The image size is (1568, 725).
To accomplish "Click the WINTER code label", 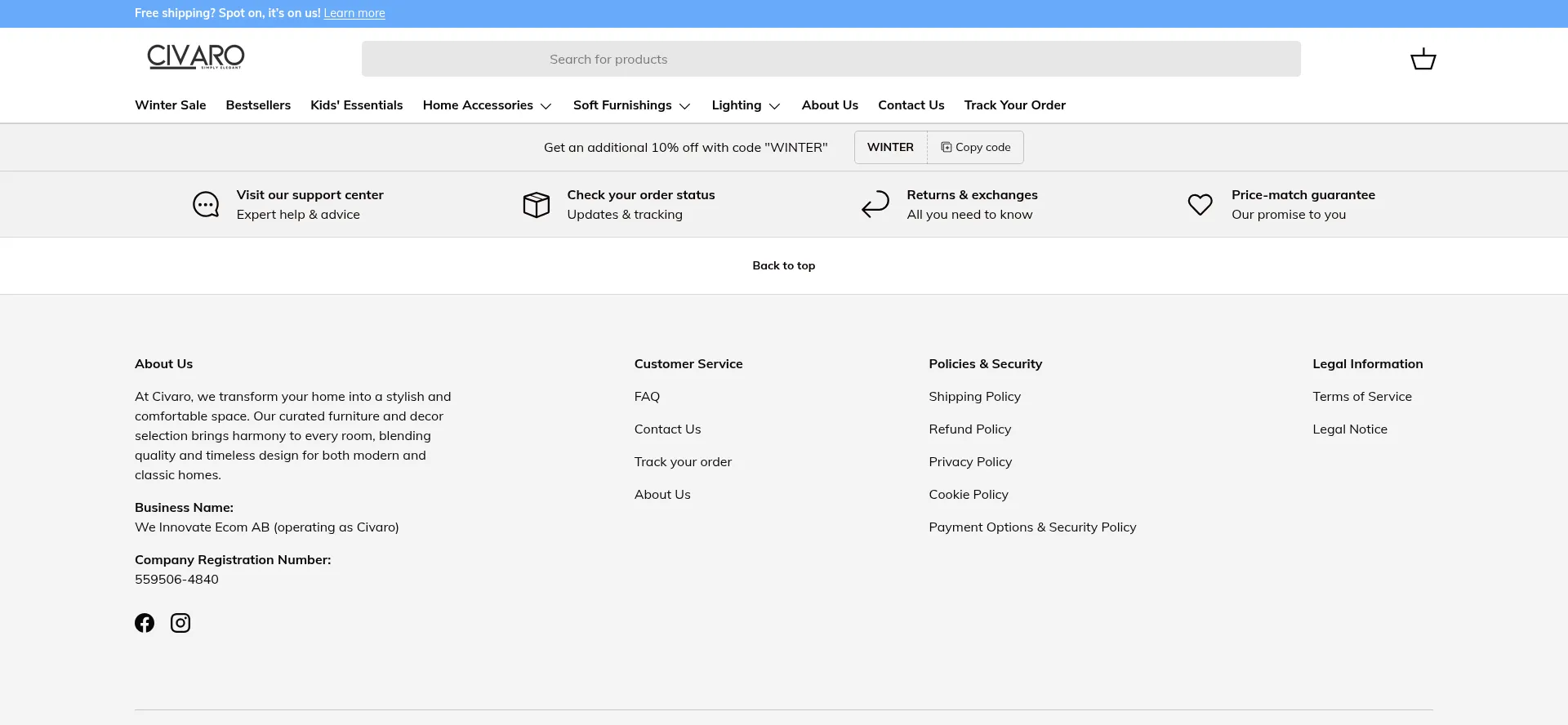I will (x=890, y=147).
